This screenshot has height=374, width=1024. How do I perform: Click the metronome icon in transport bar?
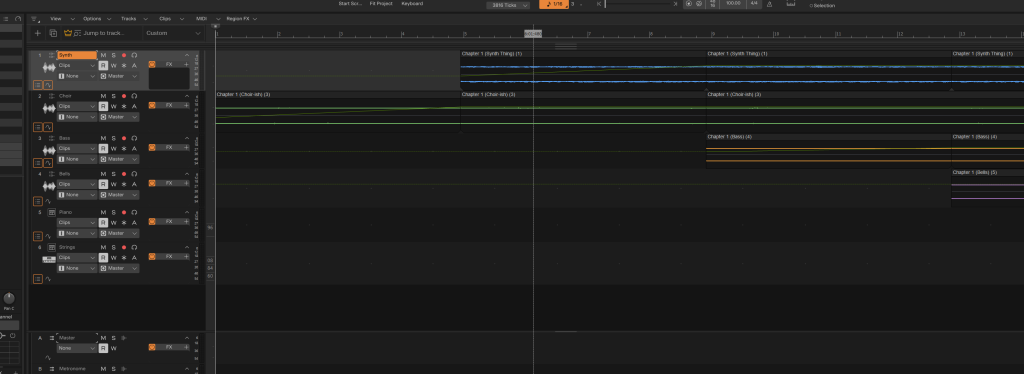[769, 4]
